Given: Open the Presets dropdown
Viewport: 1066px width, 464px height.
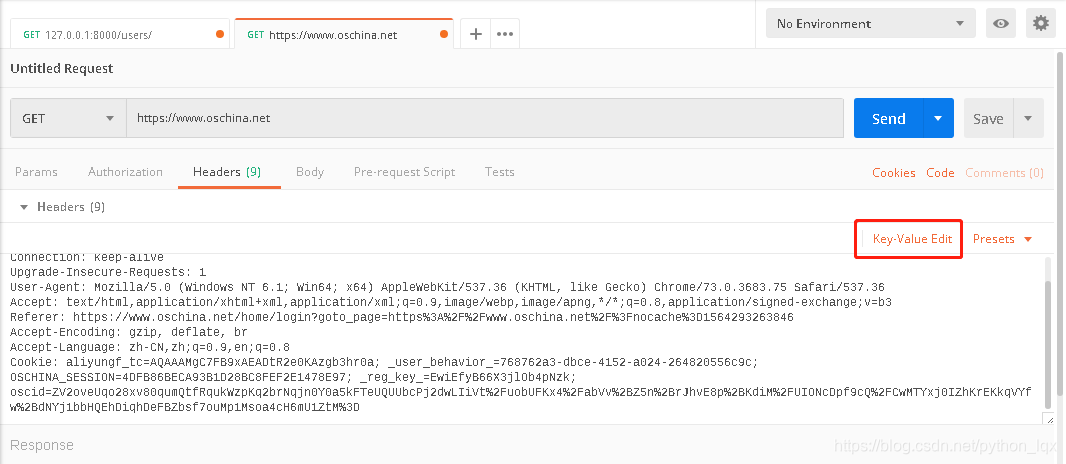Looking at the screenshot, I should point(1002,239).
